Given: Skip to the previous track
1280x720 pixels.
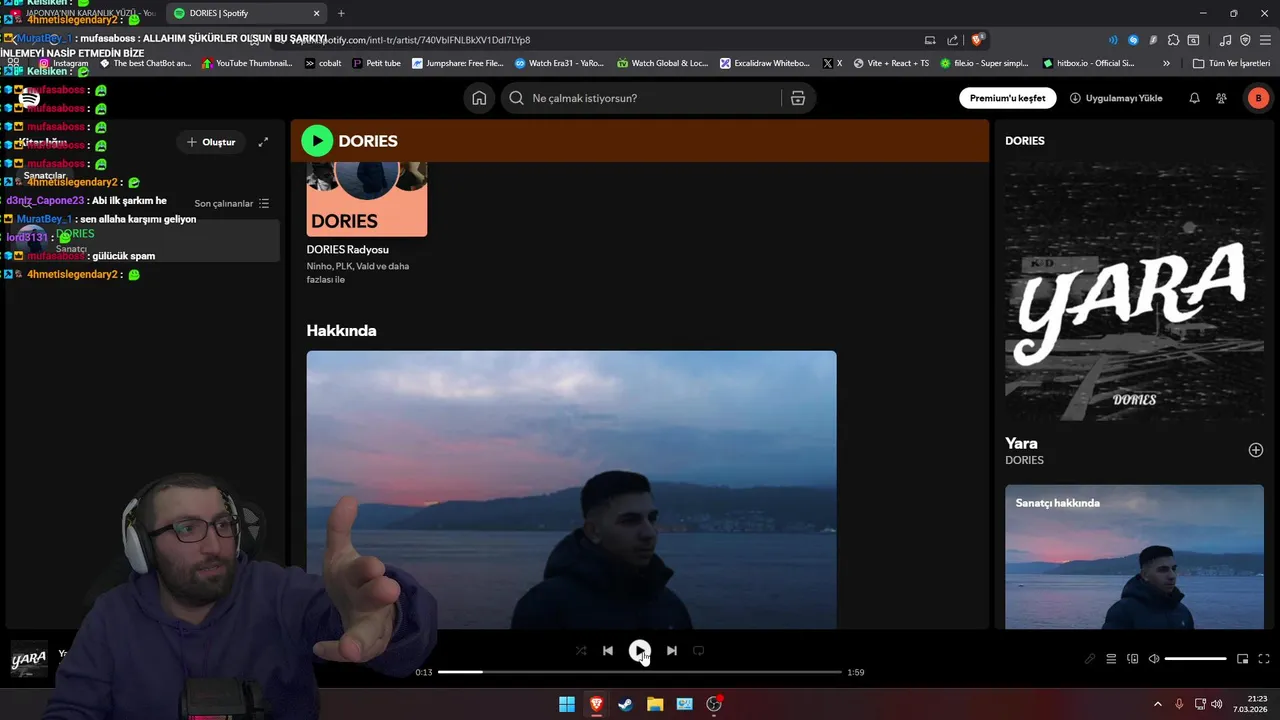Looking at the screenshot, I should [607, 650].
